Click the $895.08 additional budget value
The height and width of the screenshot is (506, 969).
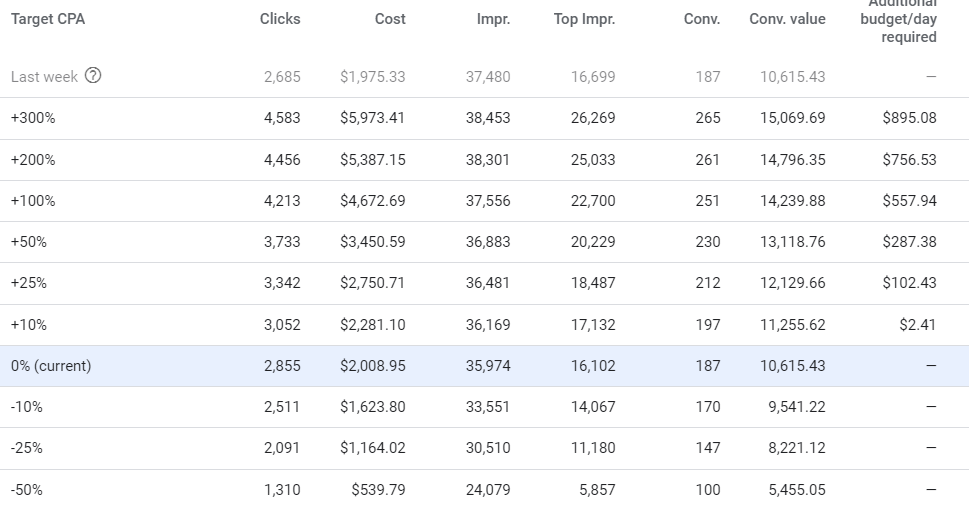909,118
